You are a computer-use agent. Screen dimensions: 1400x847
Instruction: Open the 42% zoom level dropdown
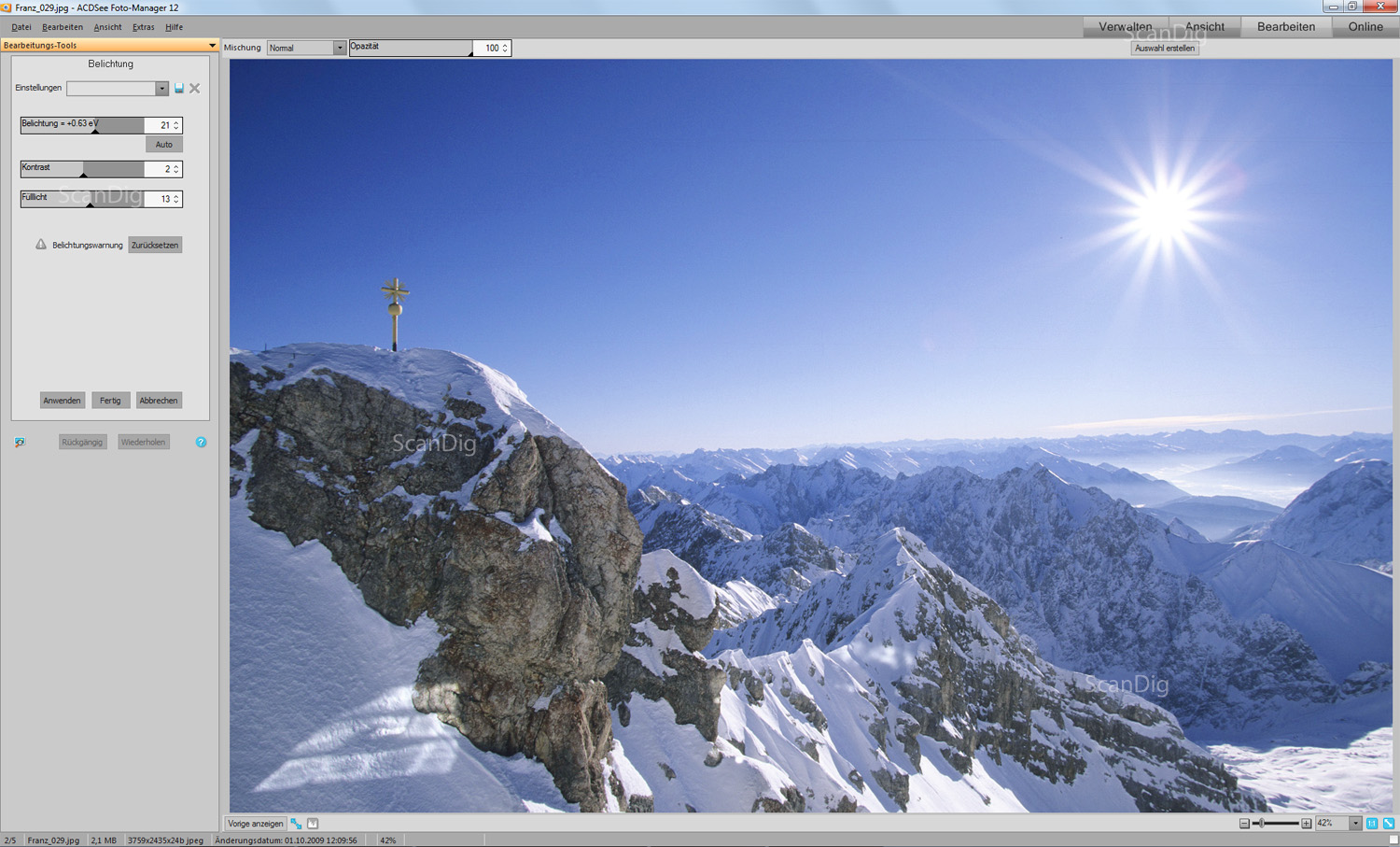(1355, 824)
